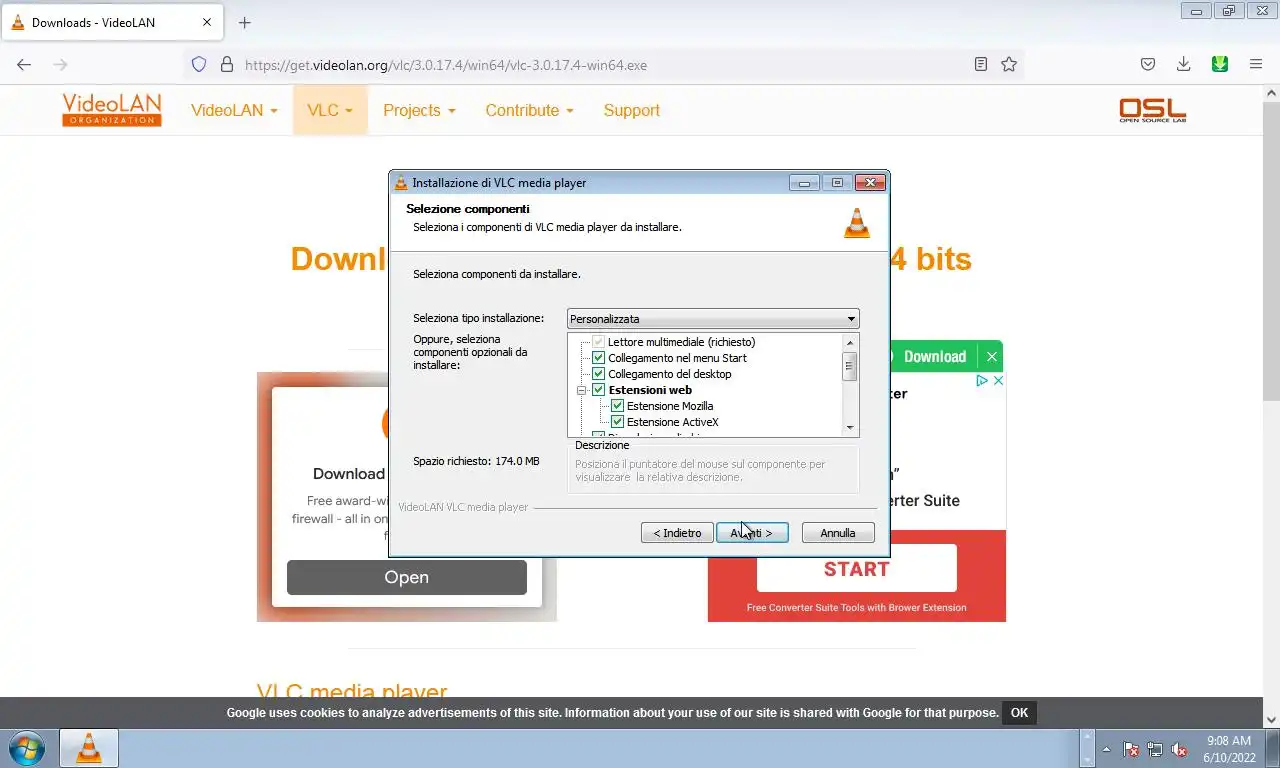This screenshot has height=768, width=1280.
Task: Open the Projects navigation dropdown
Action: point(419,110)
